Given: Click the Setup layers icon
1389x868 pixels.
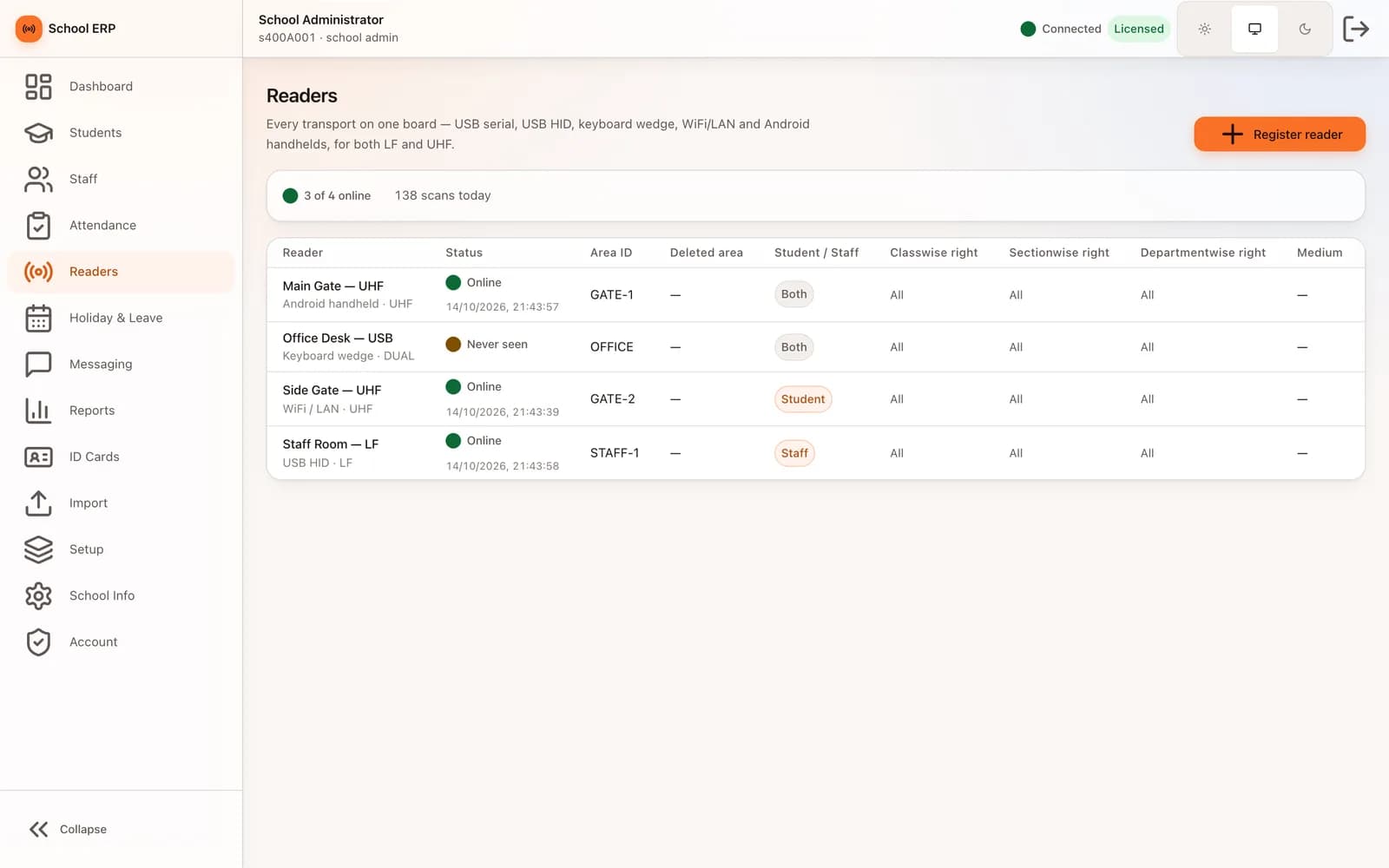Looking at the screenshot, I should pyautogui.click(x=38, y=549).
